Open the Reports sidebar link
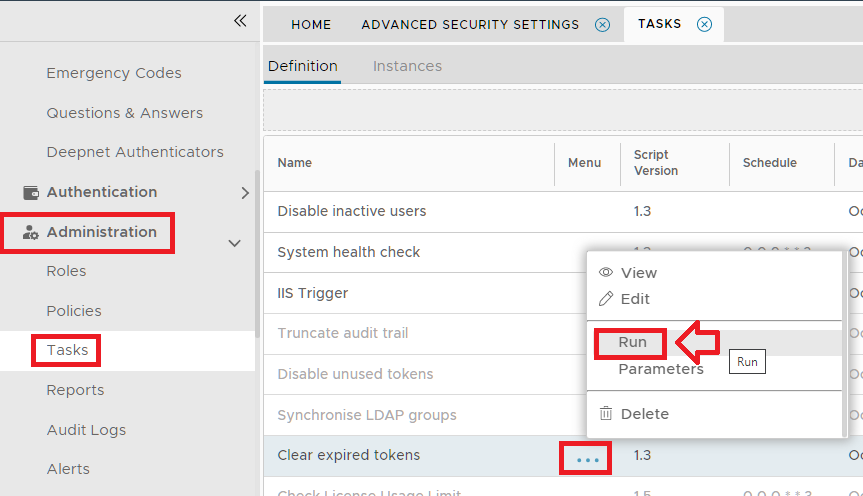Viewport: 863px width, 496px height. click(x=75, y=390)
